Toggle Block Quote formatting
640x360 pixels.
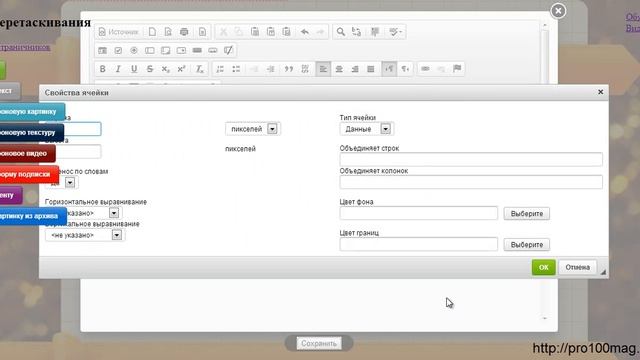click(289, 69)
